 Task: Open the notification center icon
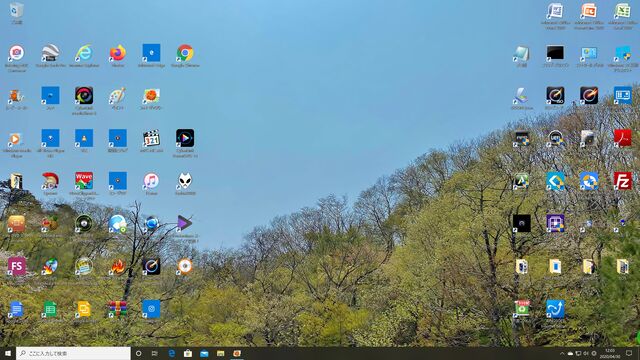click(629, 353)
